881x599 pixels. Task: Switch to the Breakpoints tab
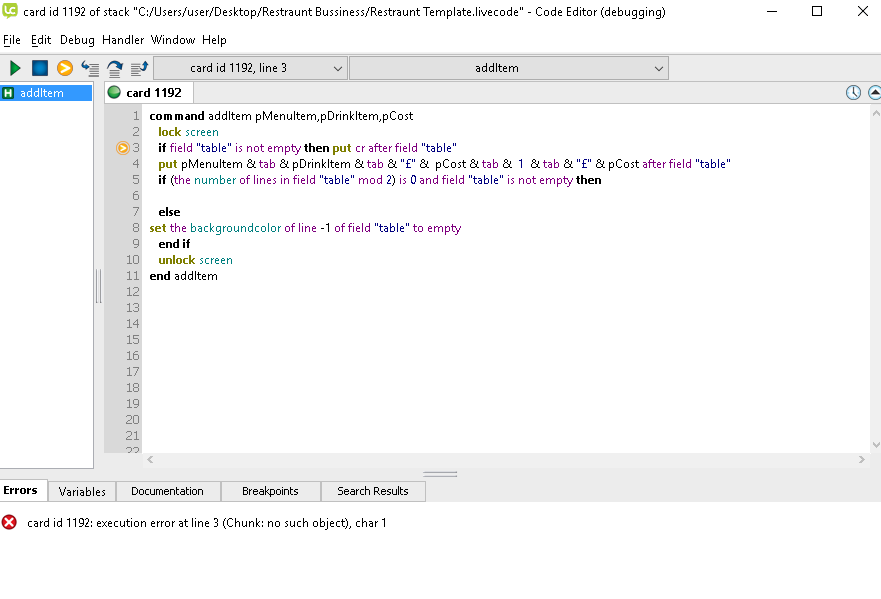(x=270, y=491)
